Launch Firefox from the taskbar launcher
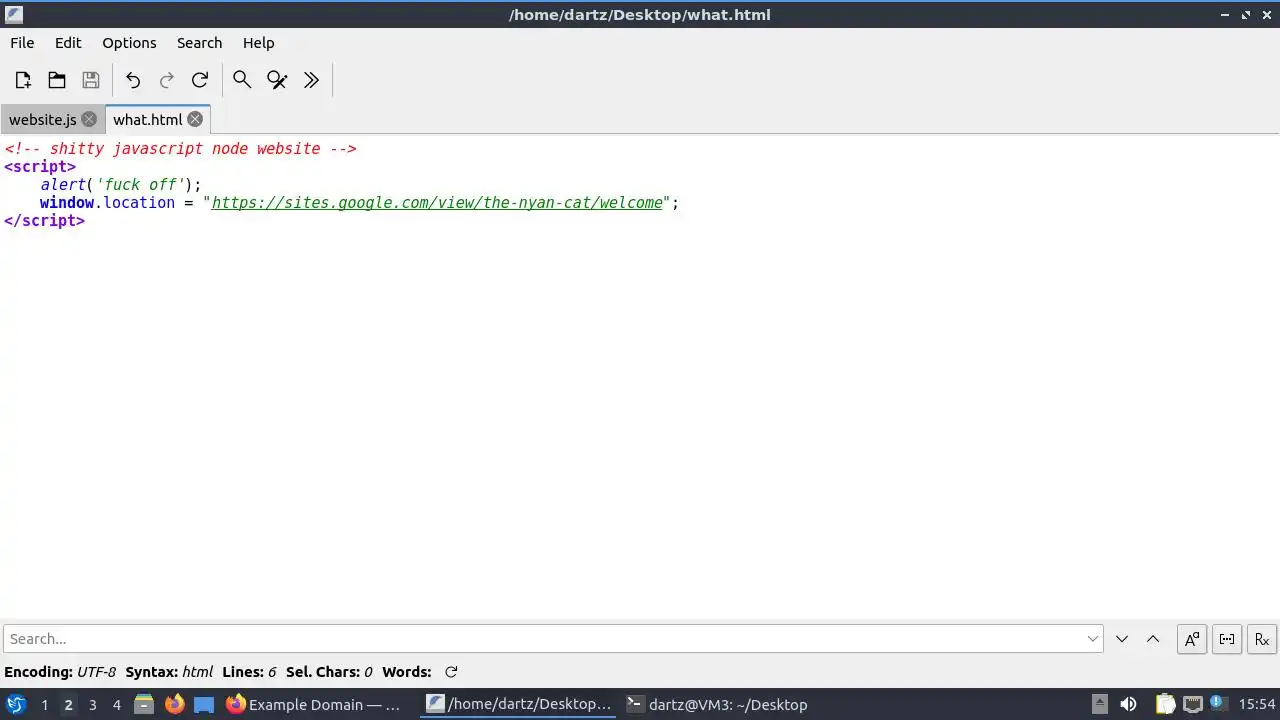This screenshot has width=1280, height=720. tap(174, 704)
